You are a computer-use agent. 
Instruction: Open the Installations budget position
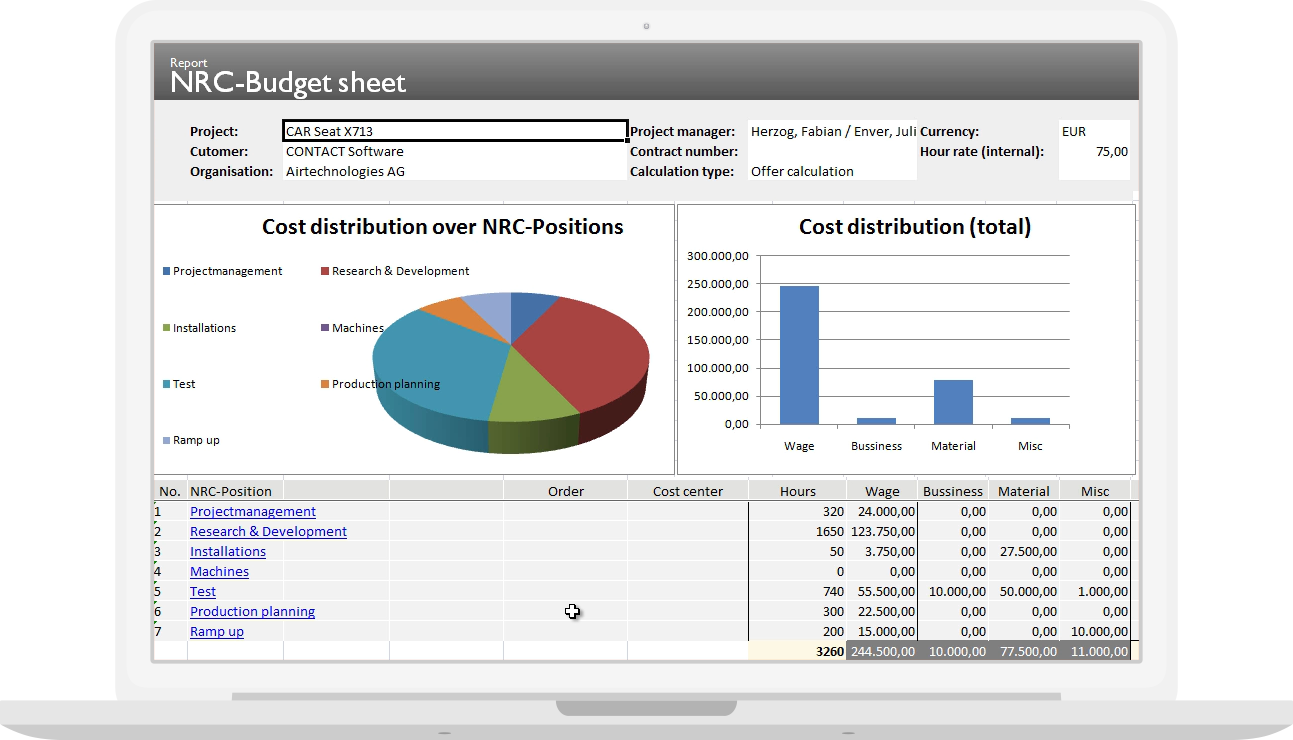click(x=227, y=551)
